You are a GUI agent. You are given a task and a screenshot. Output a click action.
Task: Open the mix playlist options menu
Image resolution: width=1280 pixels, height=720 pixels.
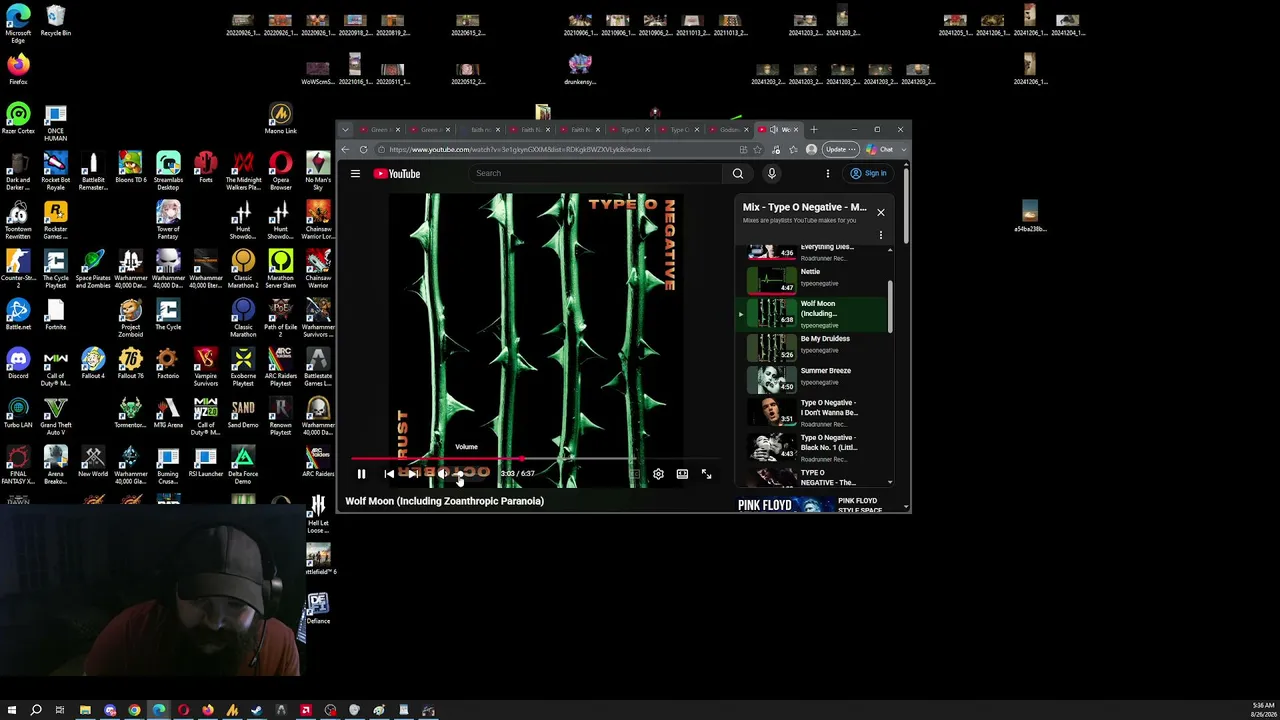881,236
